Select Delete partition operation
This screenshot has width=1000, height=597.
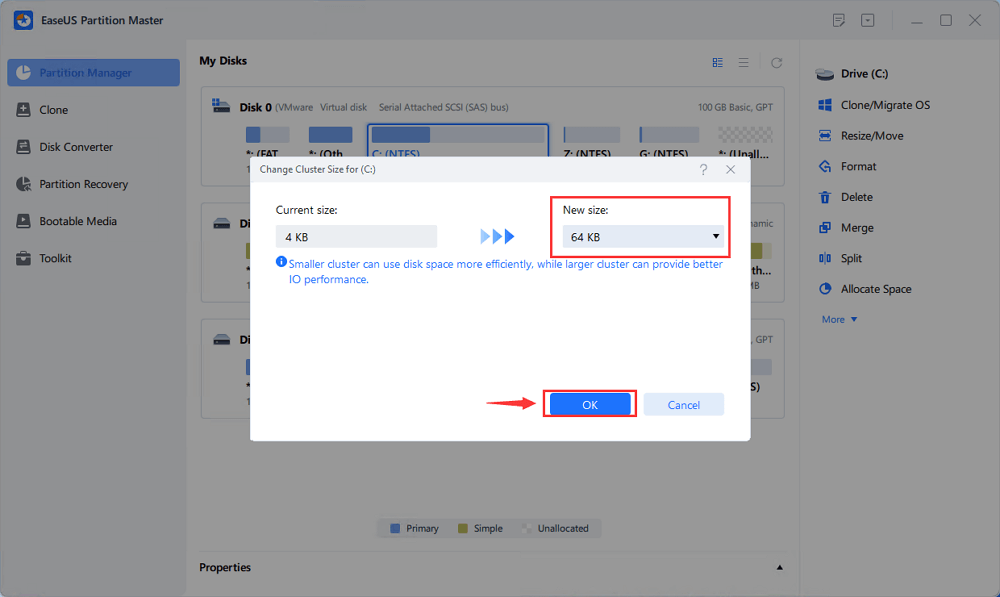tap(857, 196)
